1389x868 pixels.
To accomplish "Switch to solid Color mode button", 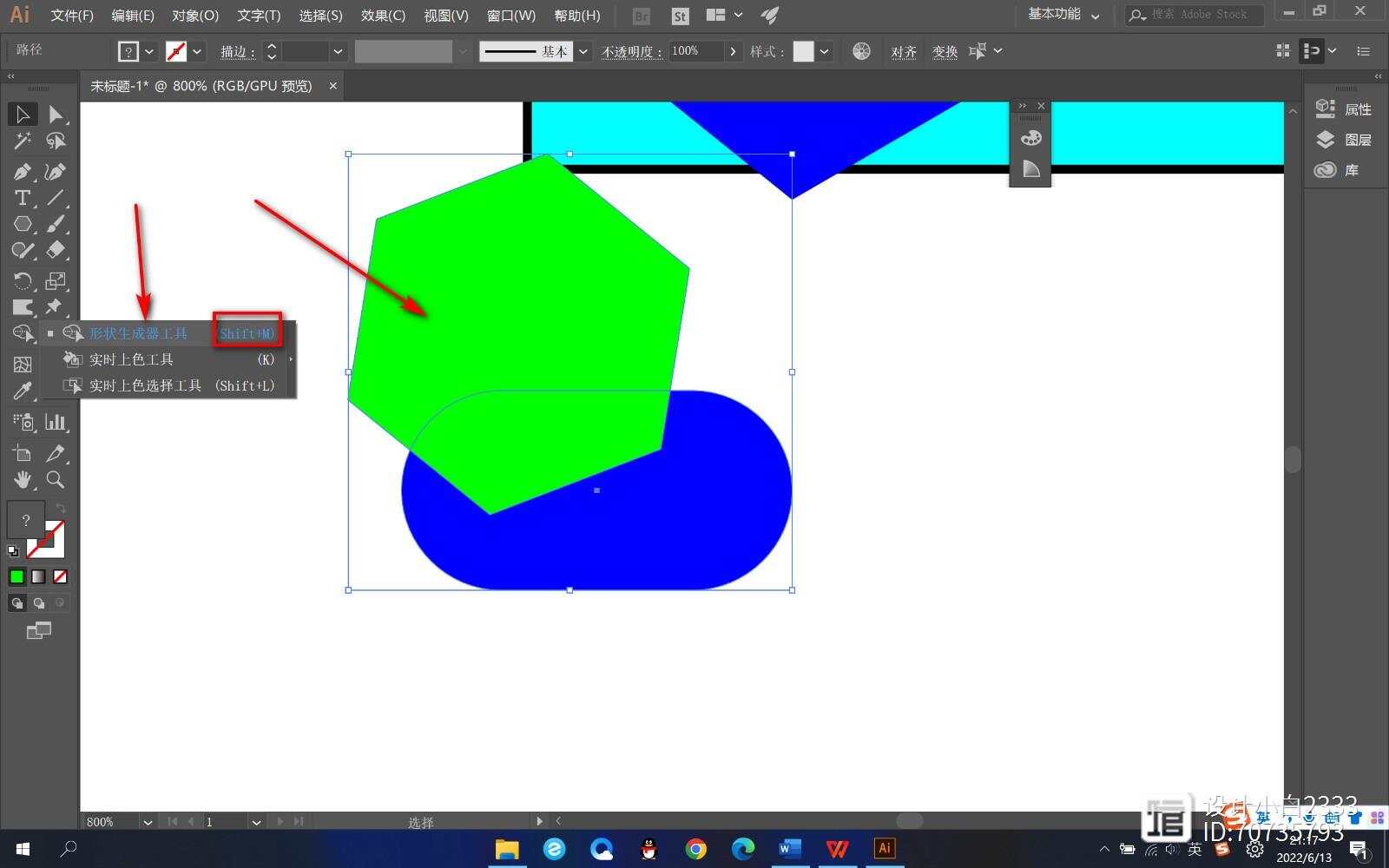I will (16, 576).
